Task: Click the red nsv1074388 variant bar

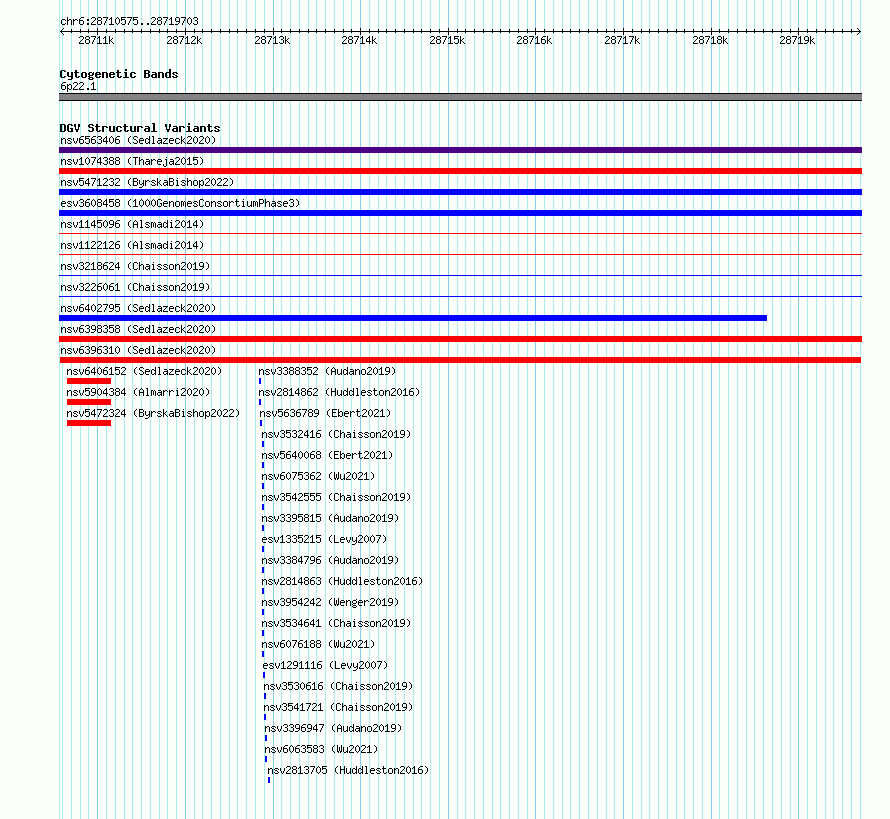Action: 460,171
